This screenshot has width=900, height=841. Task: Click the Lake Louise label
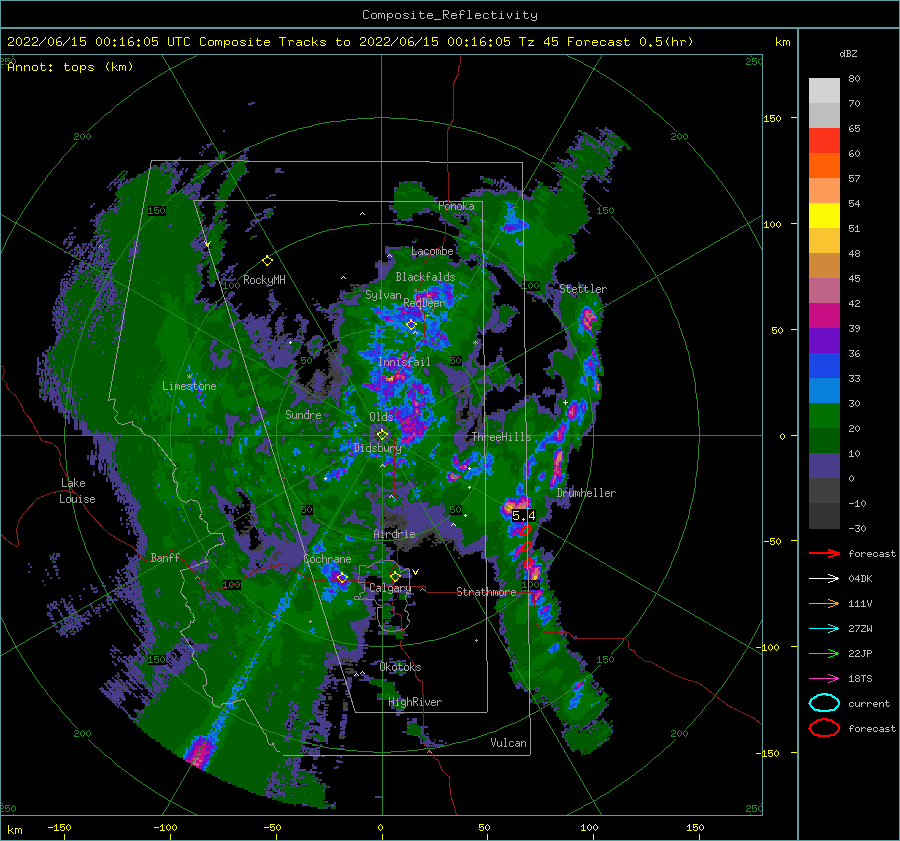coord(77,491)
